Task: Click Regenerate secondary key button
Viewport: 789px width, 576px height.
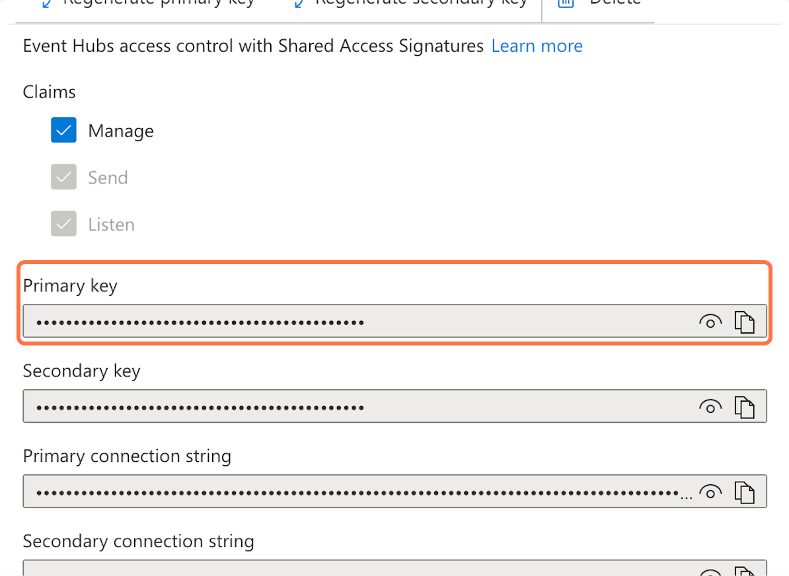Action: point(411,3)
